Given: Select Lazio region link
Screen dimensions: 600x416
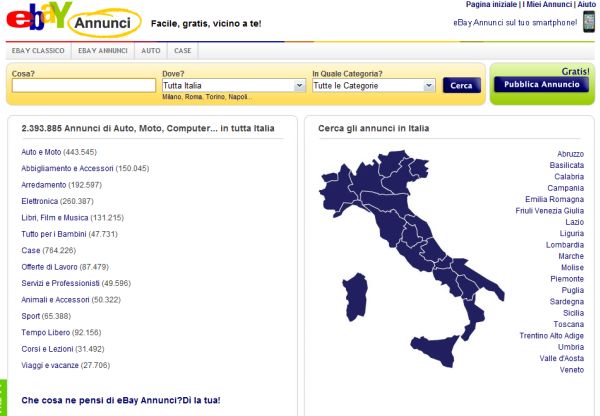Looking at the screenshot, I should coord(574,222).
